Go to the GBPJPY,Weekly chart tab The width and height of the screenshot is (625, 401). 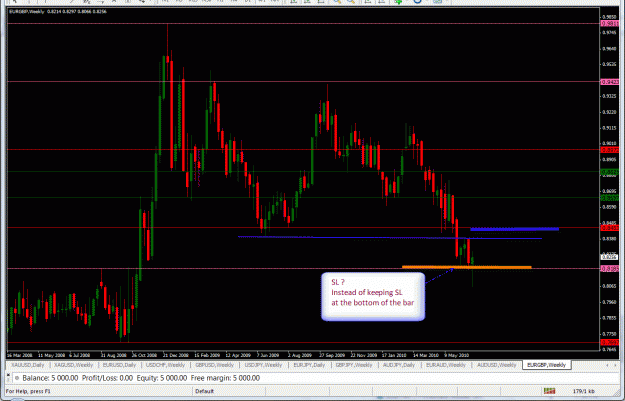[x=354, y=365]
